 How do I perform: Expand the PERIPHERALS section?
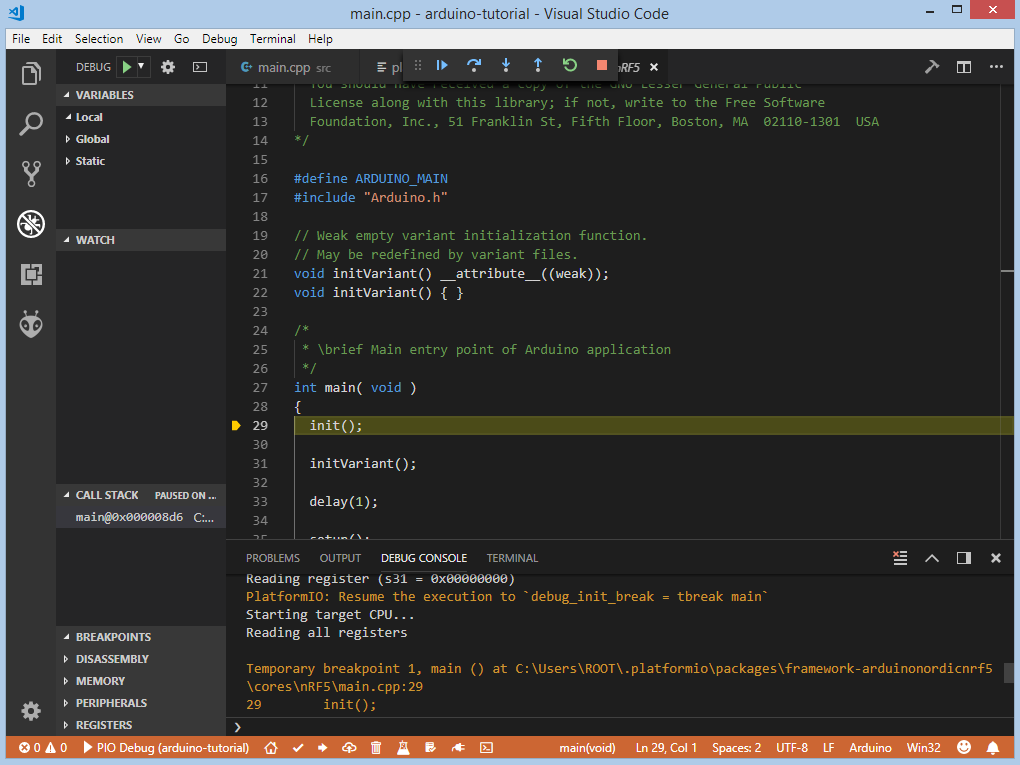[x=141, y=703]
